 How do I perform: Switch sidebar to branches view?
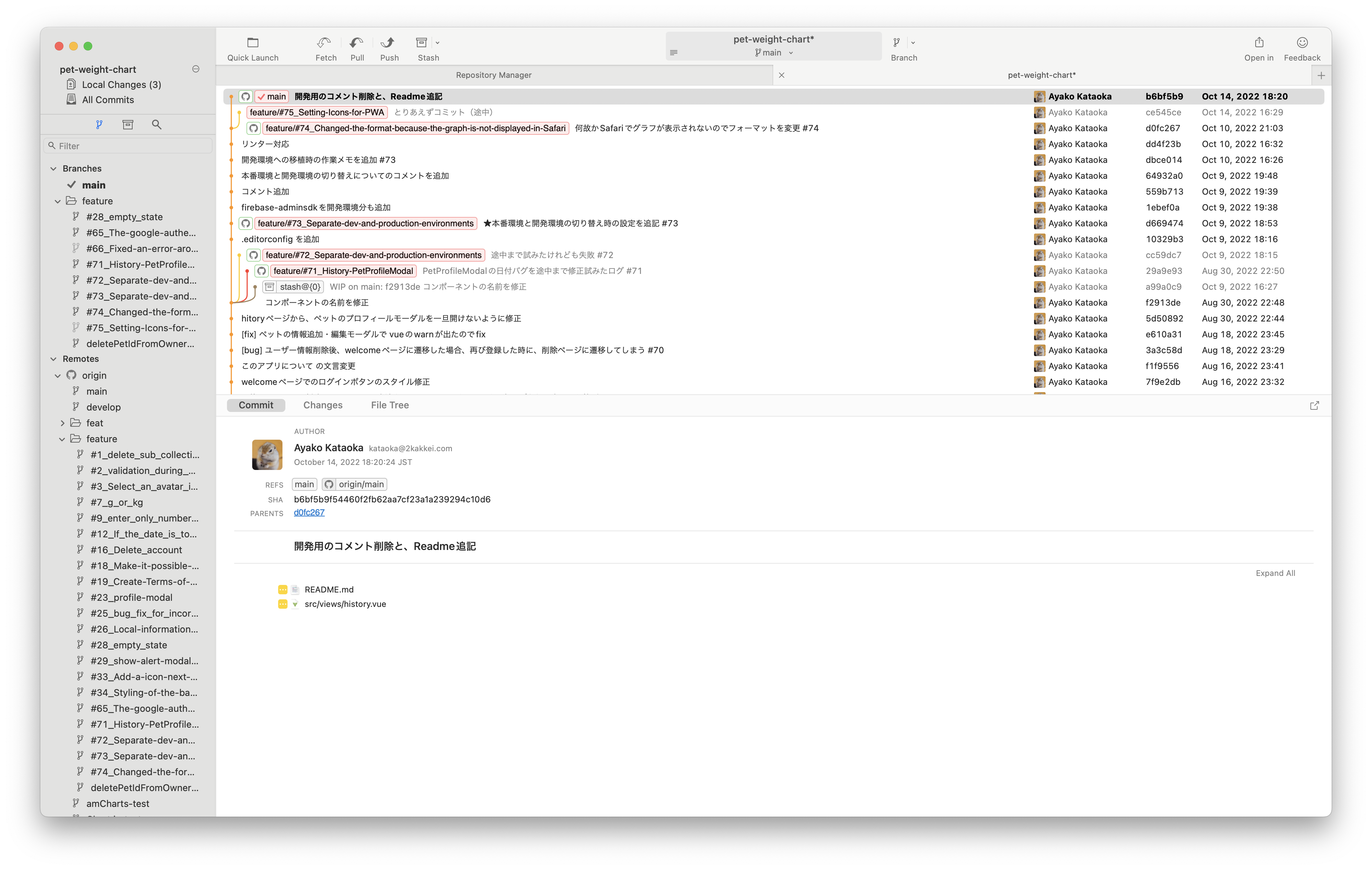(100, 124)
